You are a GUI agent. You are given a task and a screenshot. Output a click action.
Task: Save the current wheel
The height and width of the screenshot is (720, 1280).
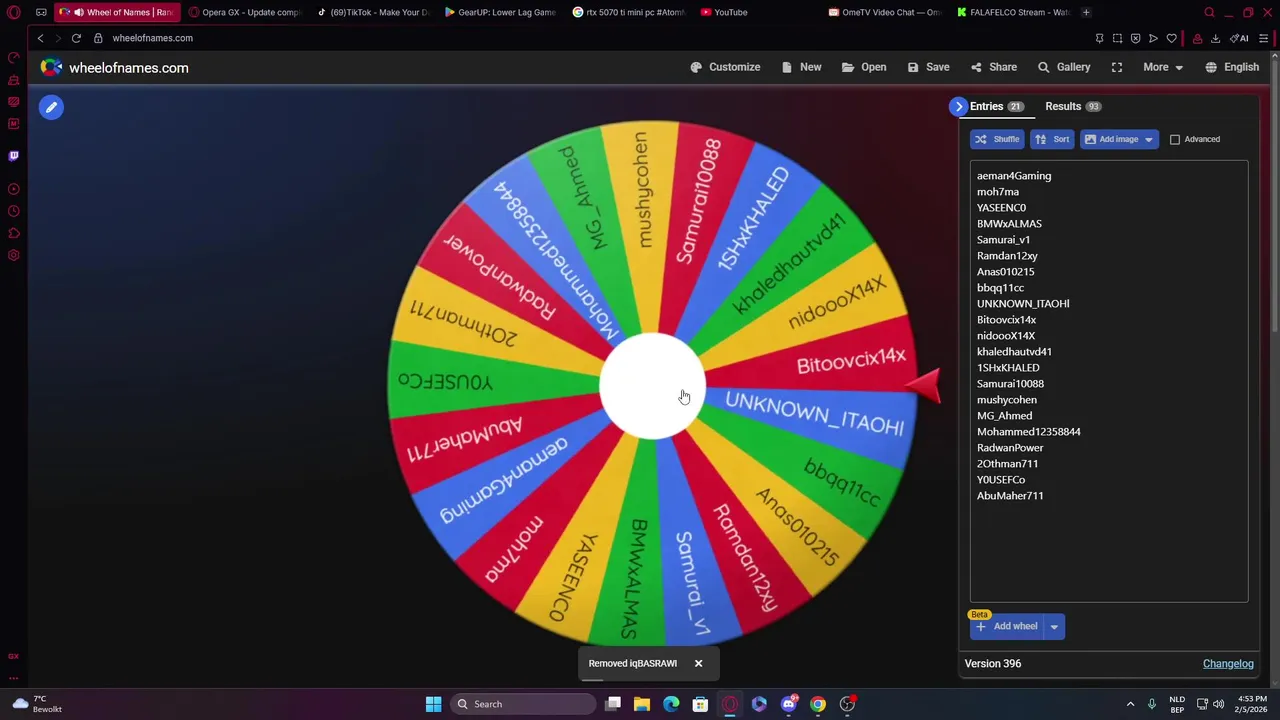[x=928, y=67]
